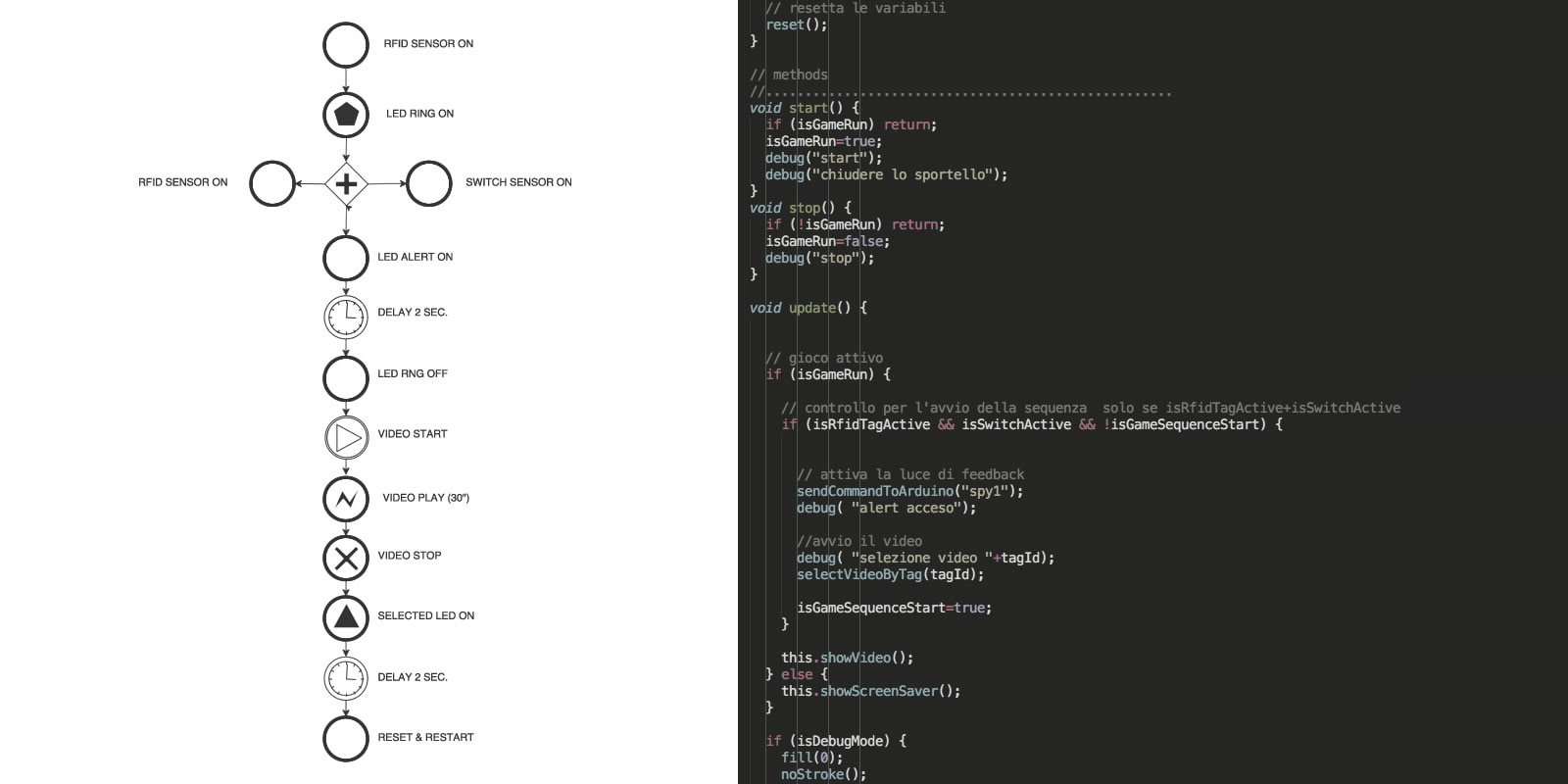1568x784 pixels.
Task: Click the LED RING ON label
Action: coord(419,114)
